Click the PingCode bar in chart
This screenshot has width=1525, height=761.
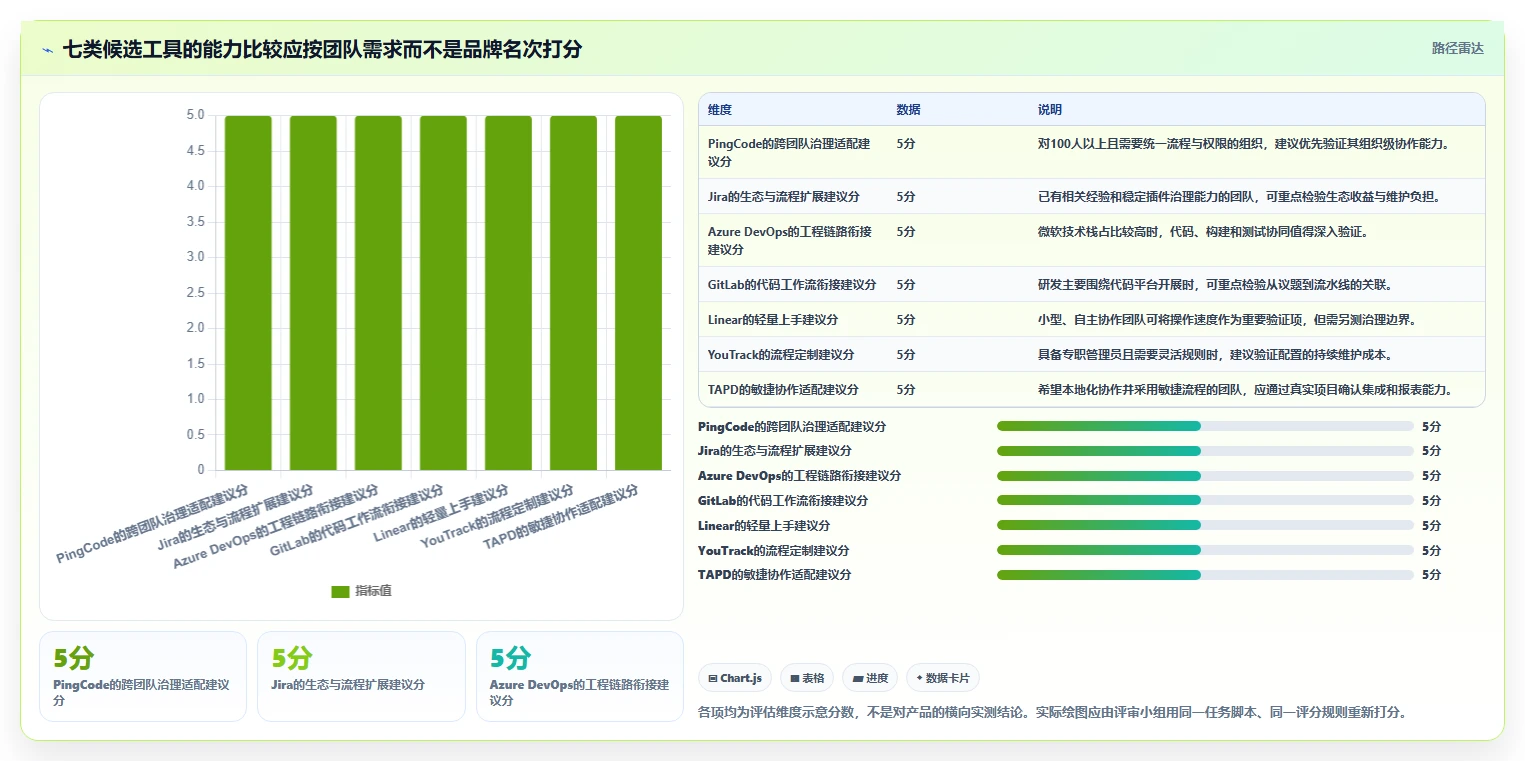point(248,293)
